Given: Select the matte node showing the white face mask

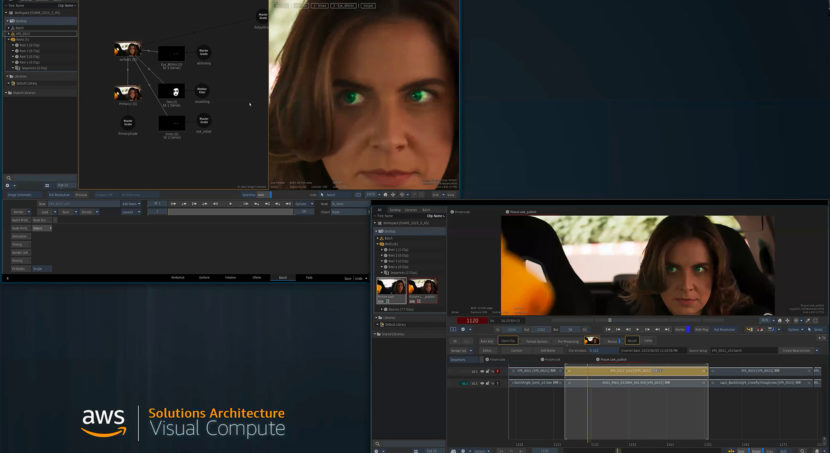Looking at the screenshot, I should [171, 91].
